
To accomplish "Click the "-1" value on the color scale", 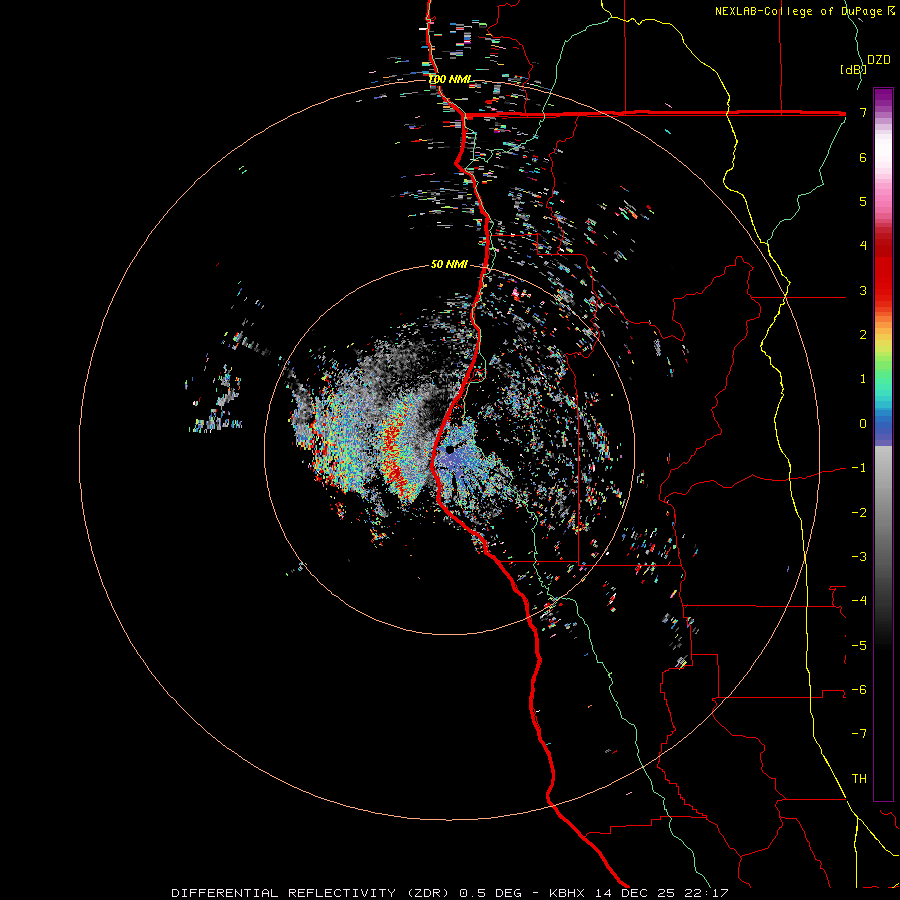I will point(859,468).
